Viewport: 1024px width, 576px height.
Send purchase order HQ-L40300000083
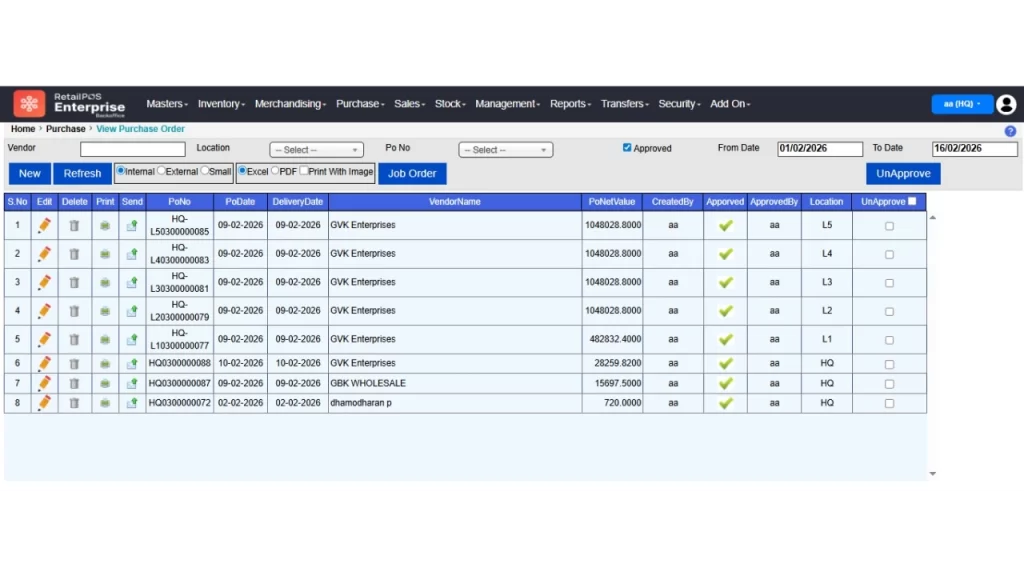(132, 254)
